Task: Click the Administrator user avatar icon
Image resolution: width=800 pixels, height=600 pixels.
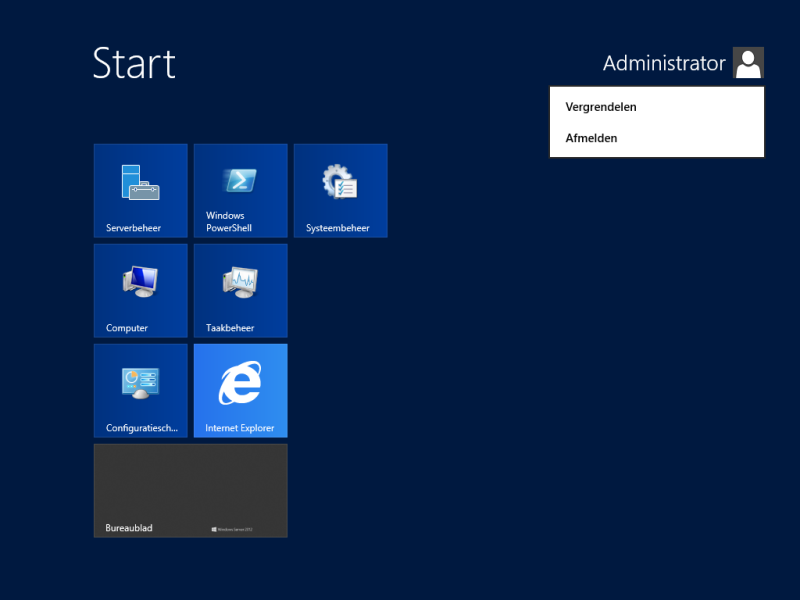Action: pos(748,62)
